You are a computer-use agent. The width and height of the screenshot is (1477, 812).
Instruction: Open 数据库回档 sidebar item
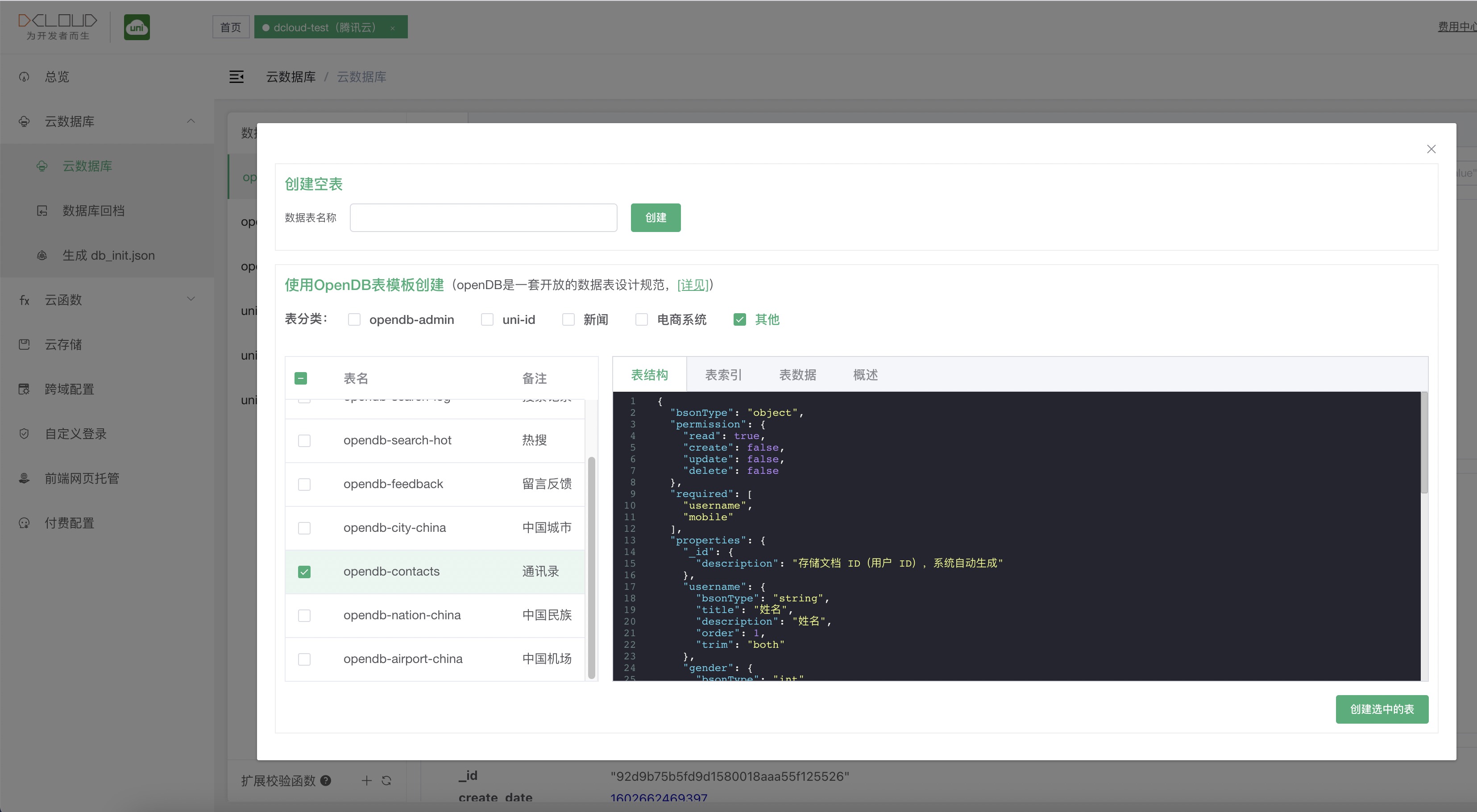click(107, 211)
